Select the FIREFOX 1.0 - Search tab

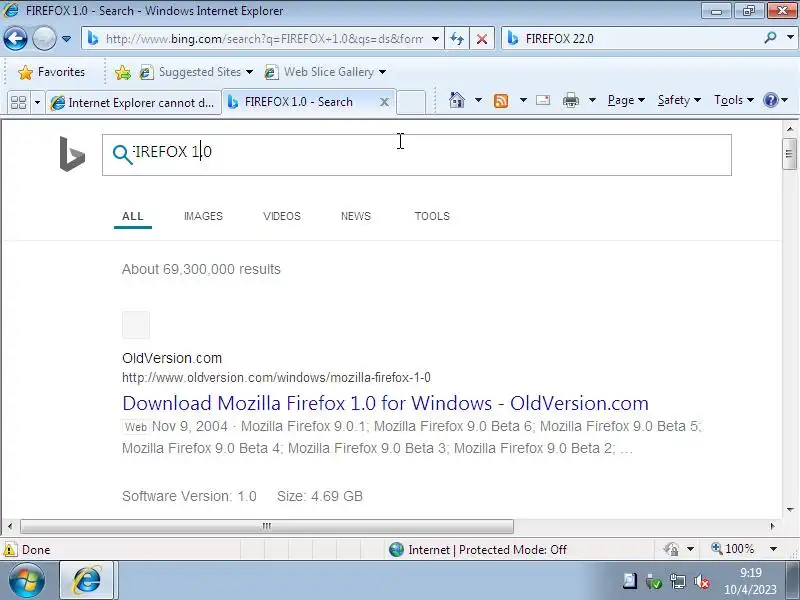click(309, 102)
